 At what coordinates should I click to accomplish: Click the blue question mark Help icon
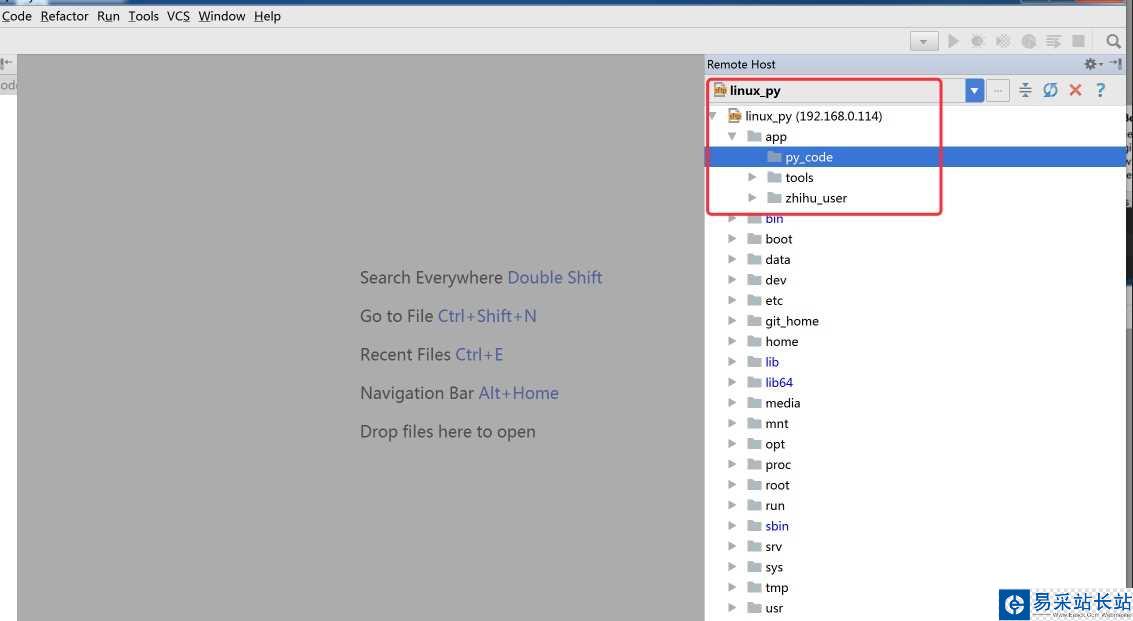1100,90
